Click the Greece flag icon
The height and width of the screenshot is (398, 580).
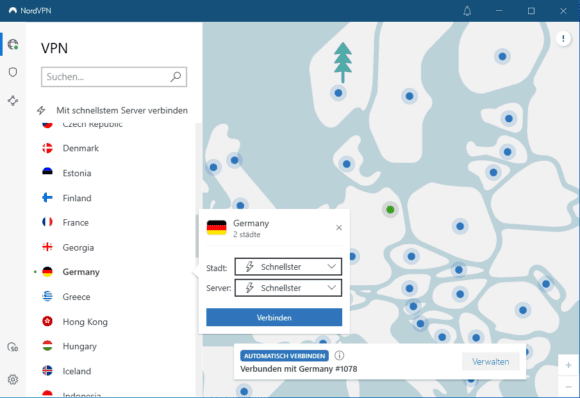[x=47, y=296]
